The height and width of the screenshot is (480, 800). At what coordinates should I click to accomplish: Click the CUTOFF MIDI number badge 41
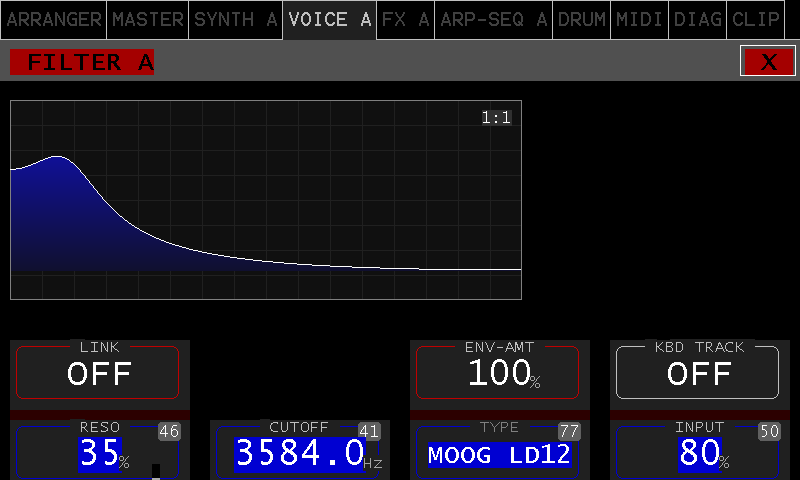pyautogui.click(x=369, y=432)
